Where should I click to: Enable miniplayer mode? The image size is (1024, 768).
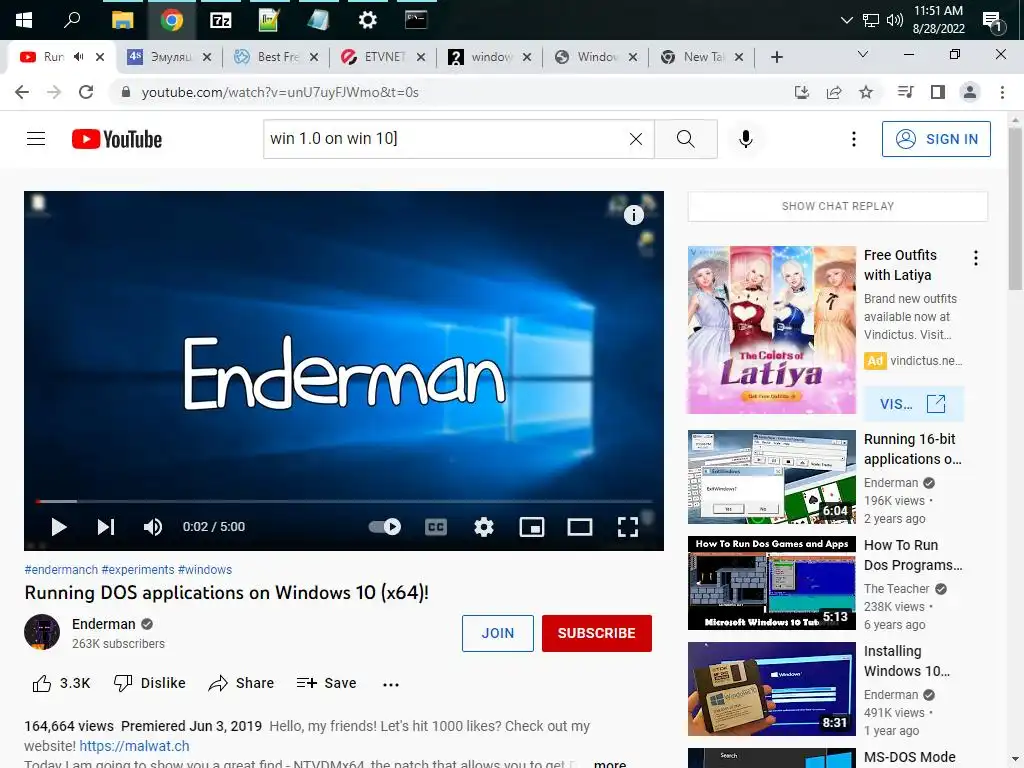(x=532, y=527)
